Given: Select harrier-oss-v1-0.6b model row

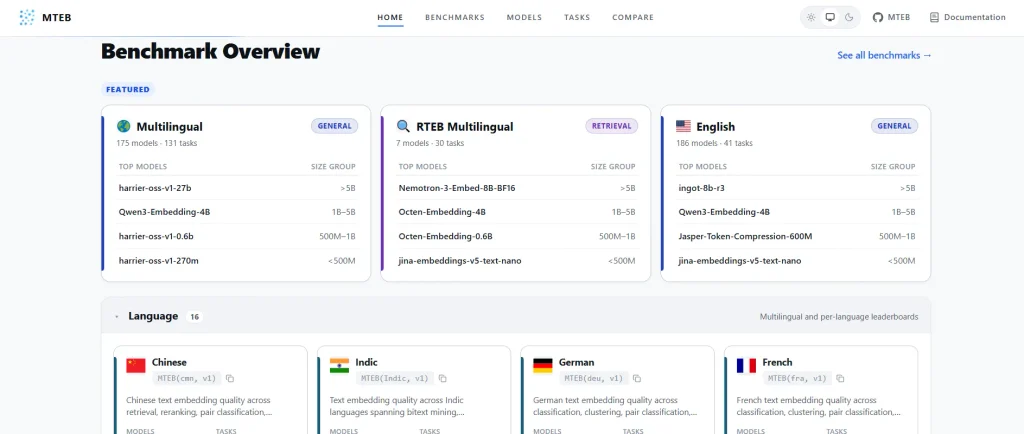Looking at the screenshot, I should click(237, 236).
